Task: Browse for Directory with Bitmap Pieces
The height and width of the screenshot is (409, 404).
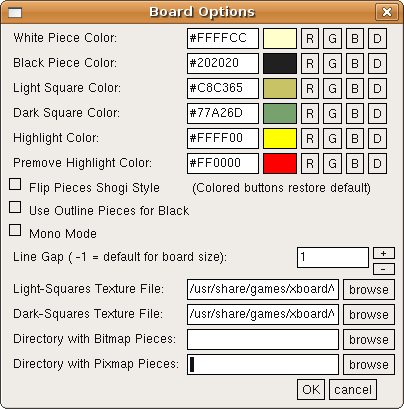Action: coord(369,340)
